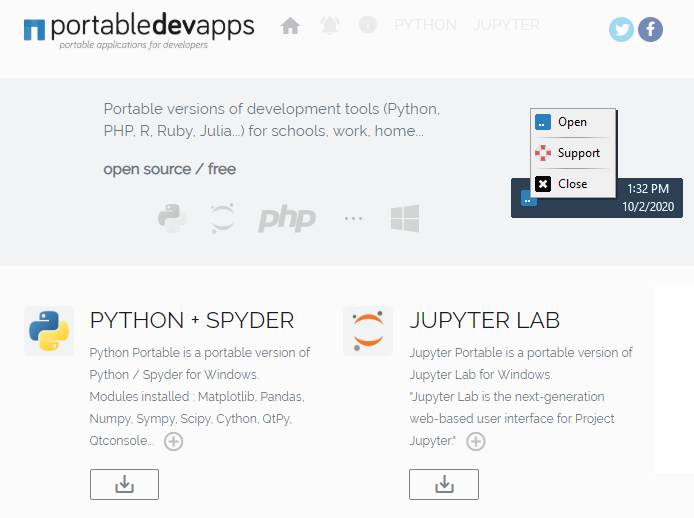This screenshot has height=518, width=694.
Task: Download Jupyter Lab portable
Action: [x=444, y=484]
